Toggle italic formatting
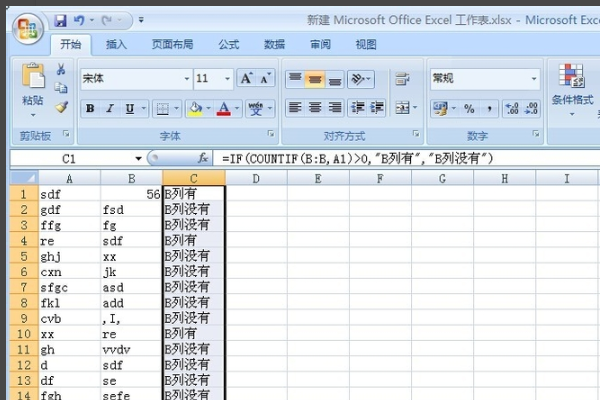Screen dimensions: 600x400 pos(110,109)
